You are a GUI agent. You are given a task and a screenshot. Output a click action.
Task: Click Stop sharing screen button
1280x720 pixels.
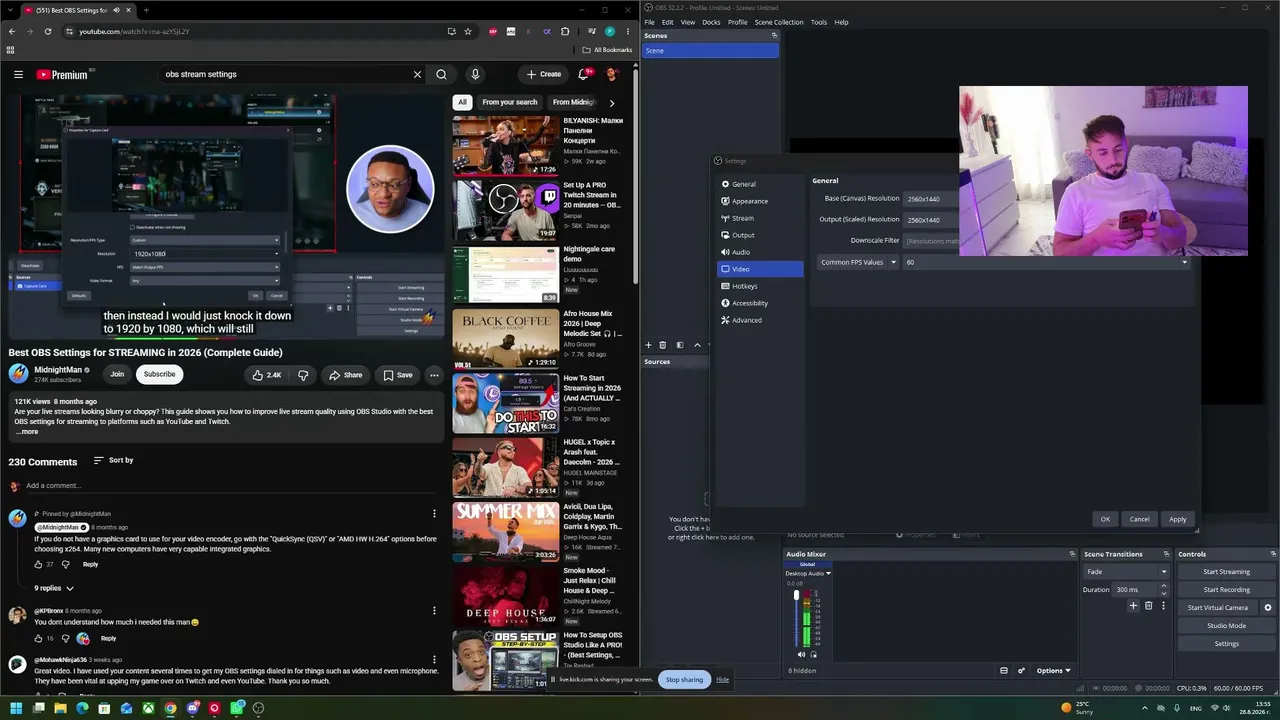(x=684, y=680)
